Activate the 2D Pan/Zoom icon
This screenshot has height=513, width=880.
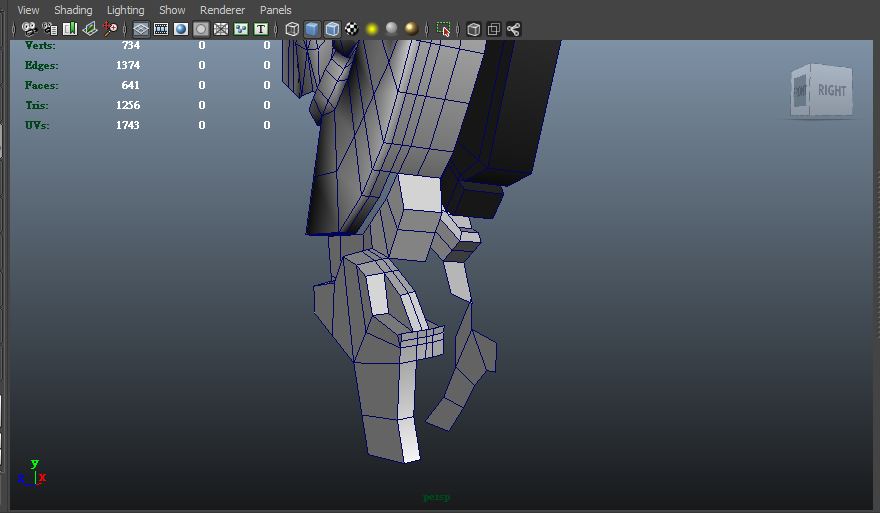pyautogui.click(x=110, y=29)
